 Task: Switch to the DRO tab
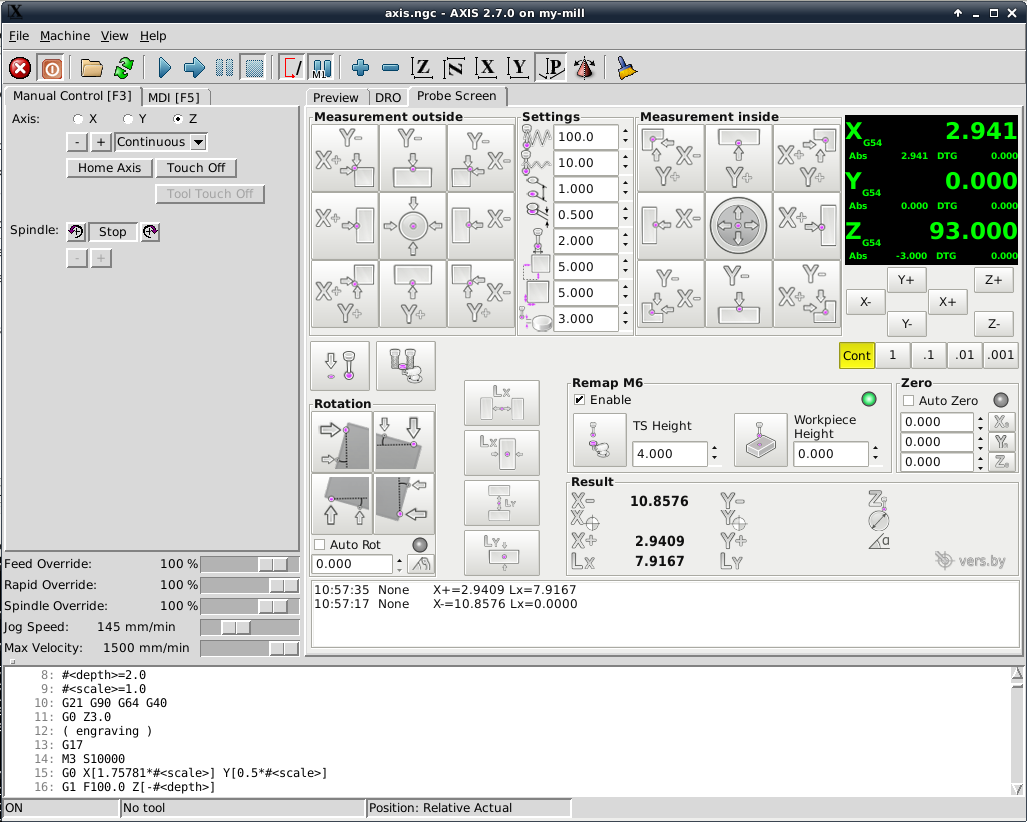pos(387,97)
